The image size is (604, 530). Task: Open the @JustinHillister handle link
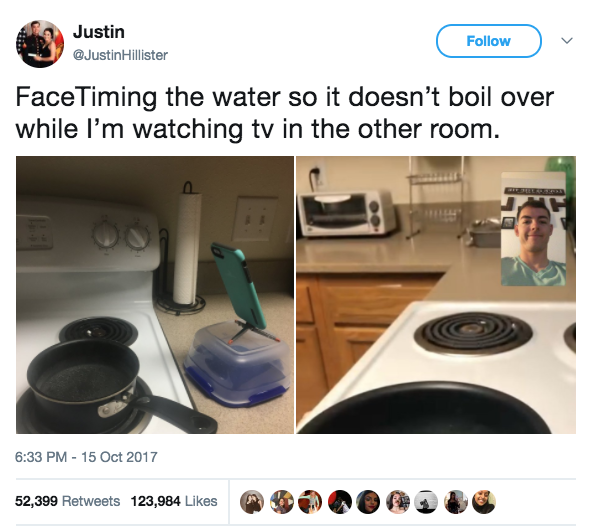click(x=120, y=55)
